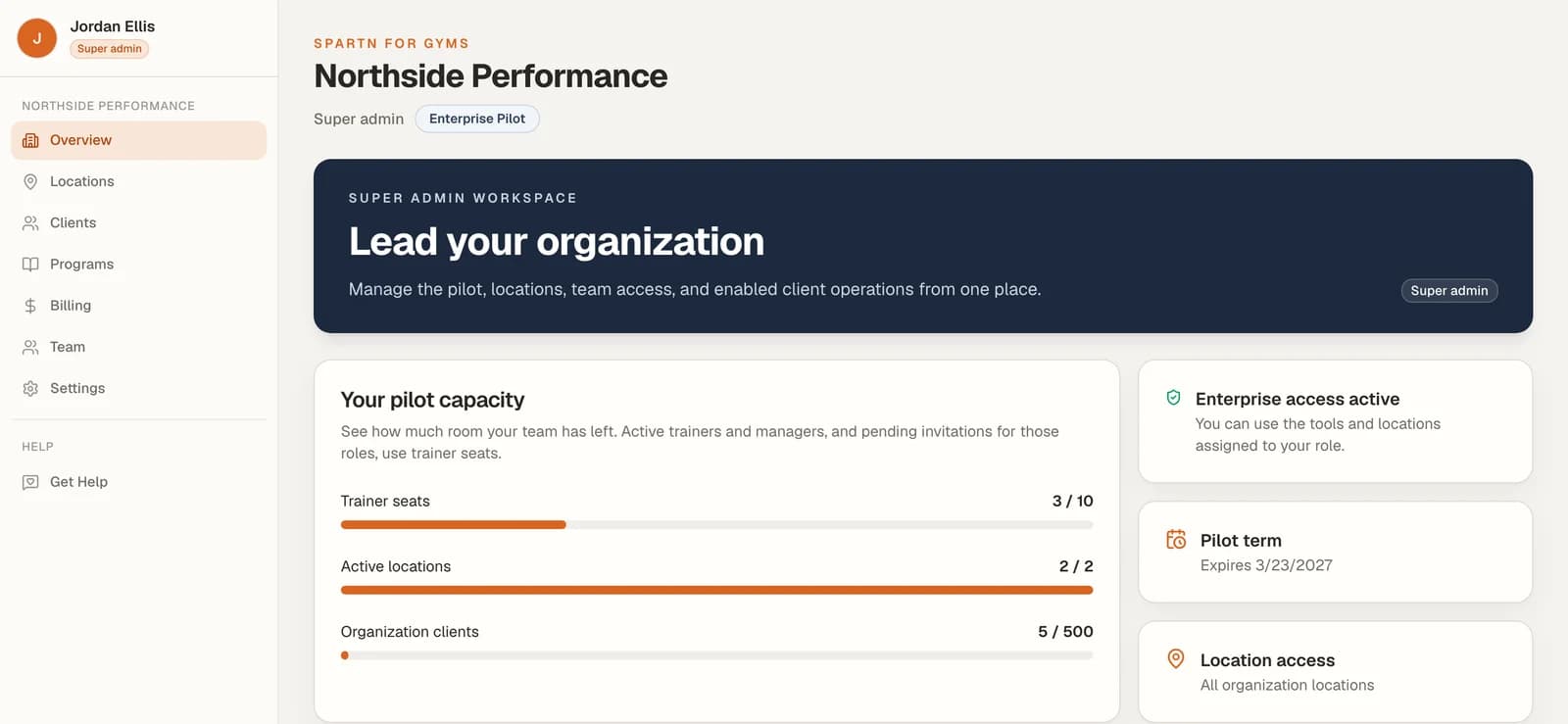The height and width of the screenshot is (724, 1568).
Task: Click the Enterprise Pilot badge
Action: tap(477, 119)
